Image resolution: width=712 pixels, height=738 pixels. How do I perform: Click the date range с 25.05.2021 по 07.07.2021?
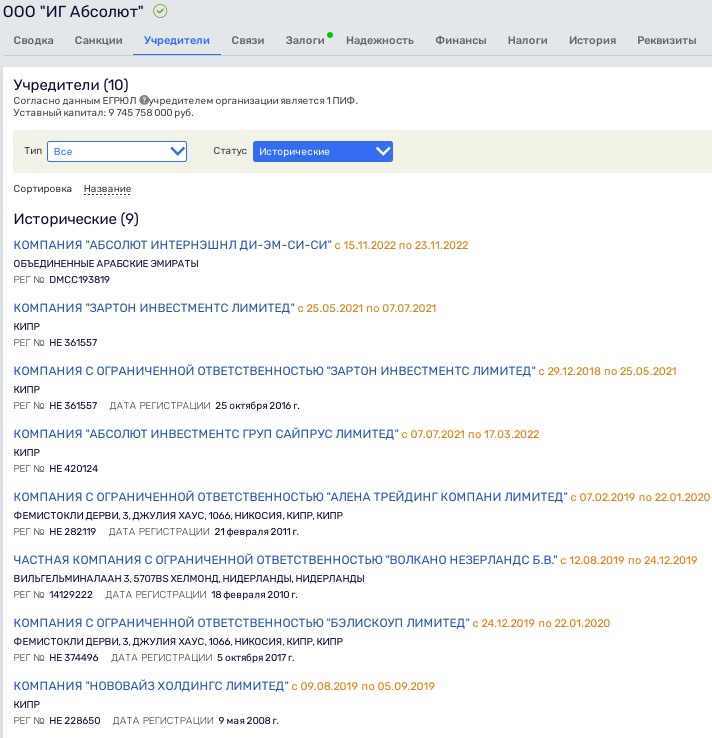(x=367, y=309)
